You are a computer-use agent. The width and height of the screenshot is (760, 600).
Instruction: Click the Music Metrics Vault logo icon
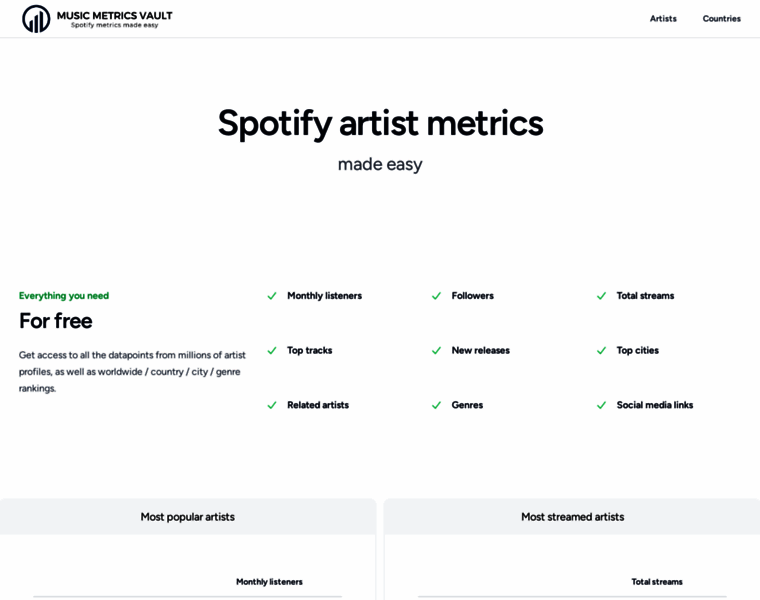(x=36, y=19)
